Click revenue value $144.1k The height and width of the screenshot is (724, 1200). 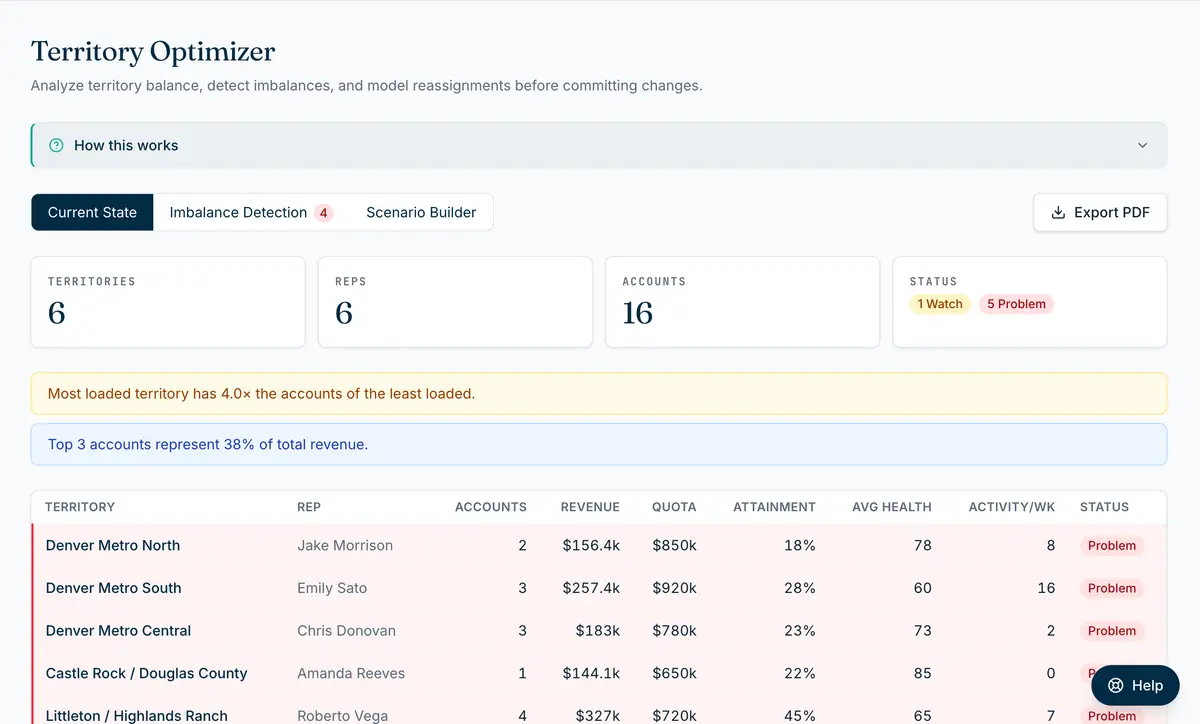pos(591,673)
